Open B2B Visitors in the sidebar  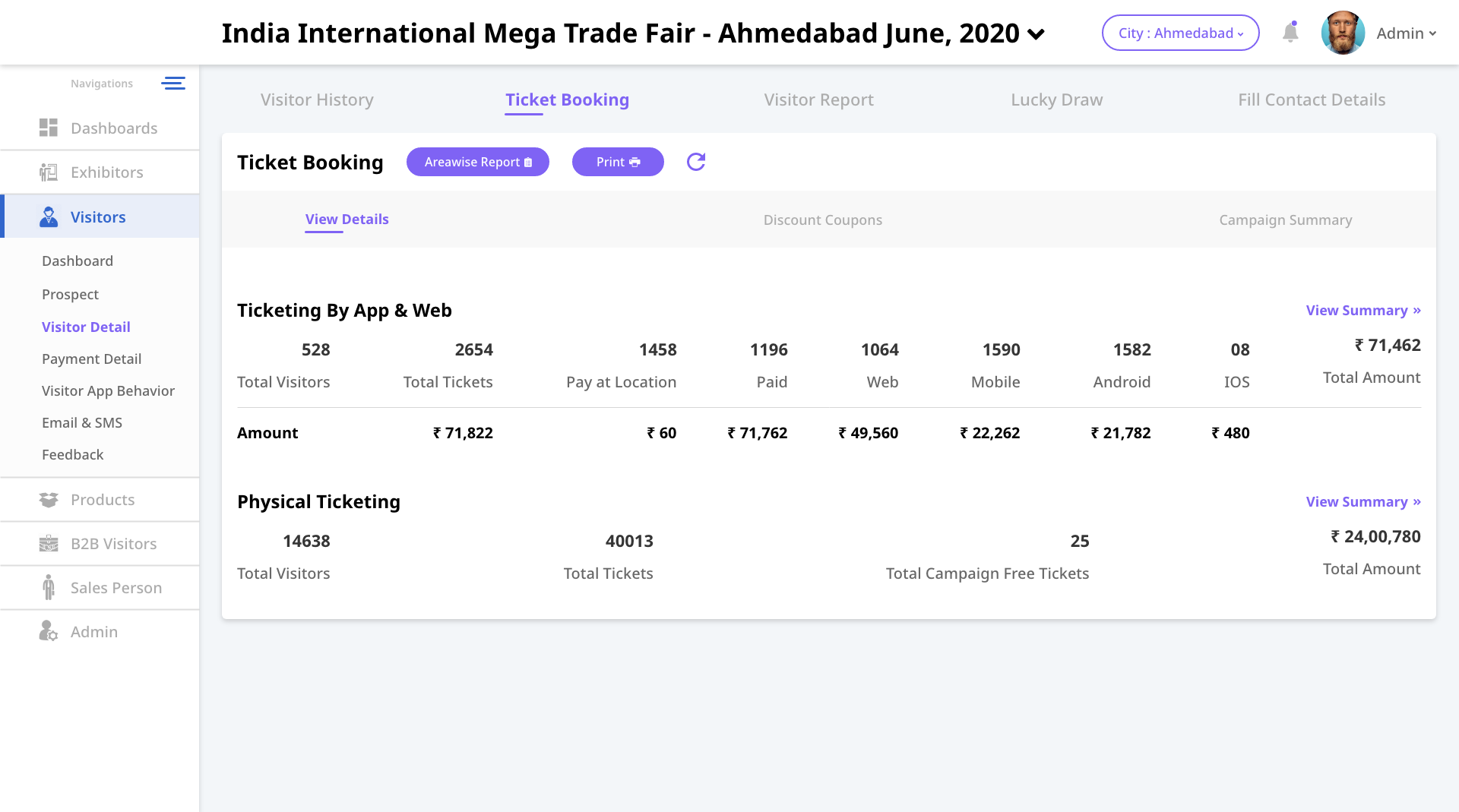[x=113, y=544]
